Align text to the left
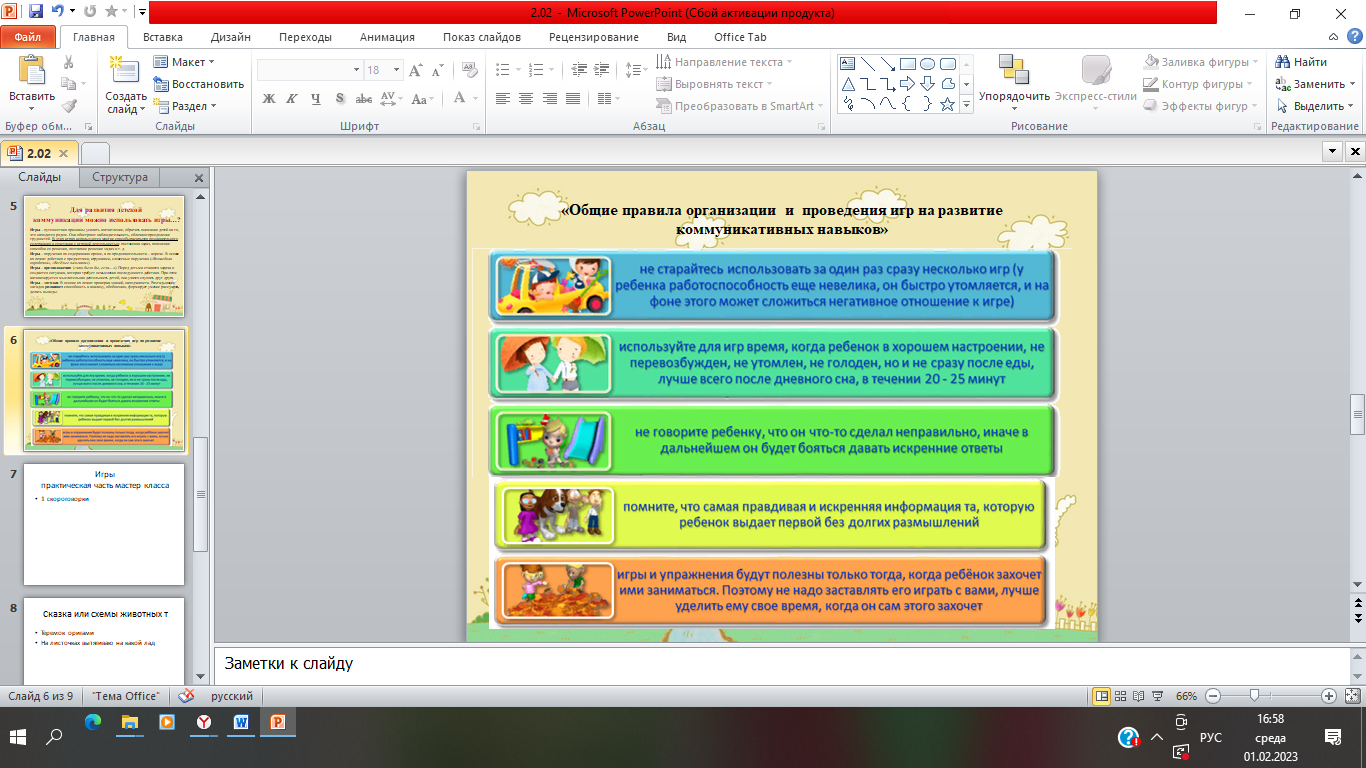This screenshot has width=1366, height=768. pyautogui.click(x=502, y=98)
